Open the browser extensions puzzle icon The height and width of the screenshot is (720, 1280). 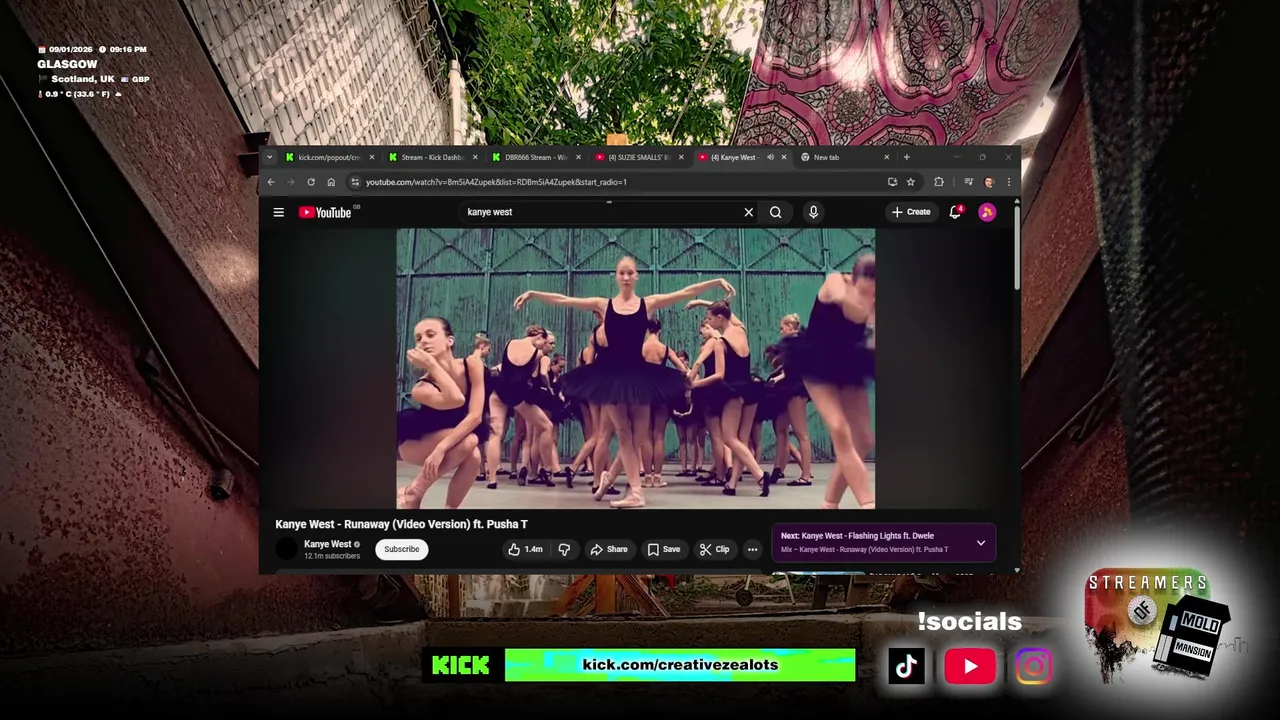click(939, 182)
